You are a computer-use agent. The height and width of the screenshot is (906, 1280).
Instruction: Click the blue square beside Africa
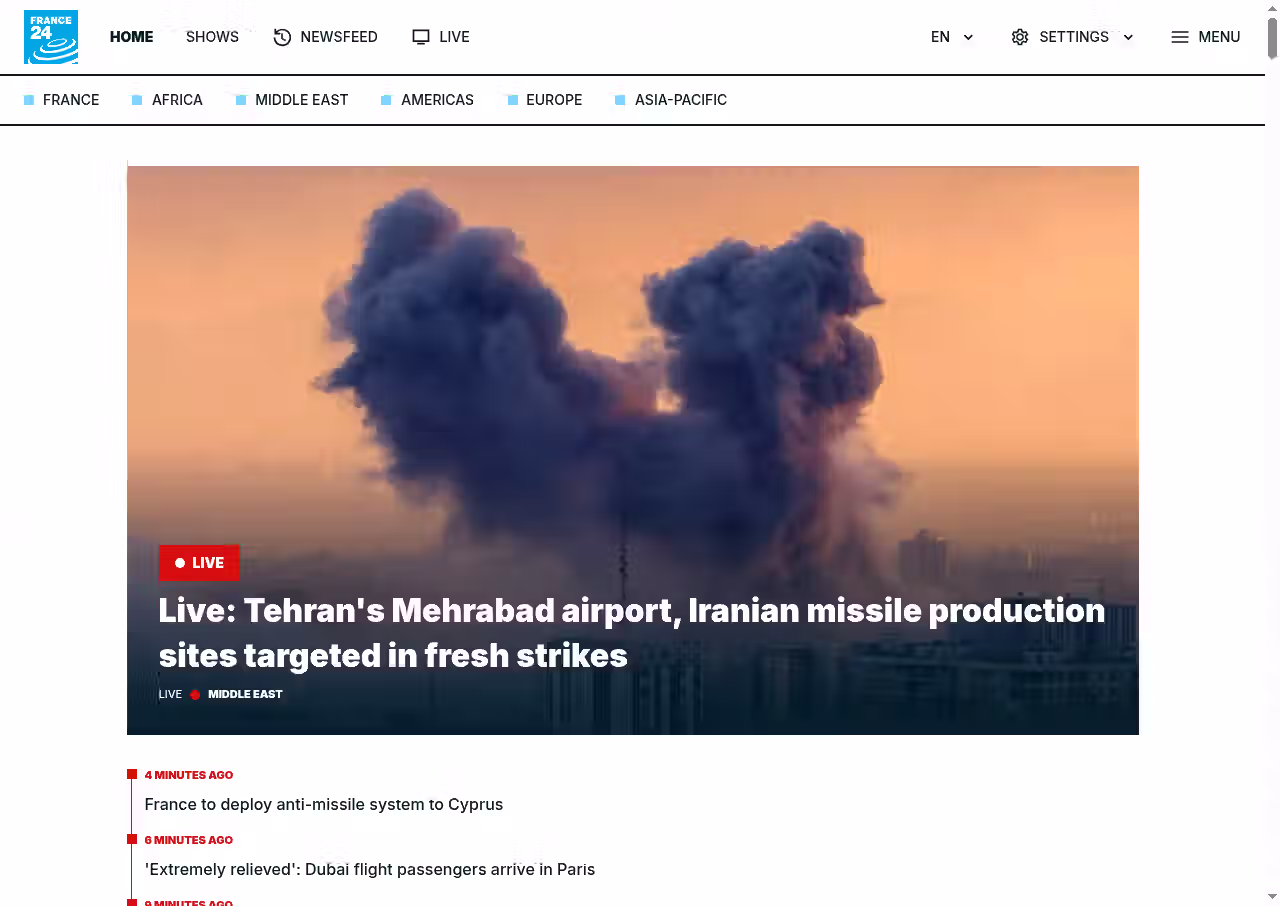(137, 100)
